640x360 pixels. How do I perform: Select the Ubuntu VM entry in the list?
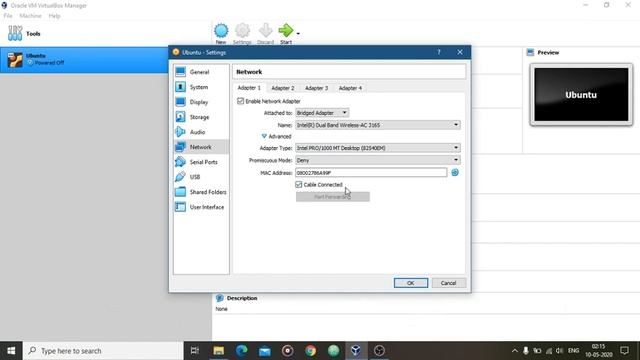[84, 60]
